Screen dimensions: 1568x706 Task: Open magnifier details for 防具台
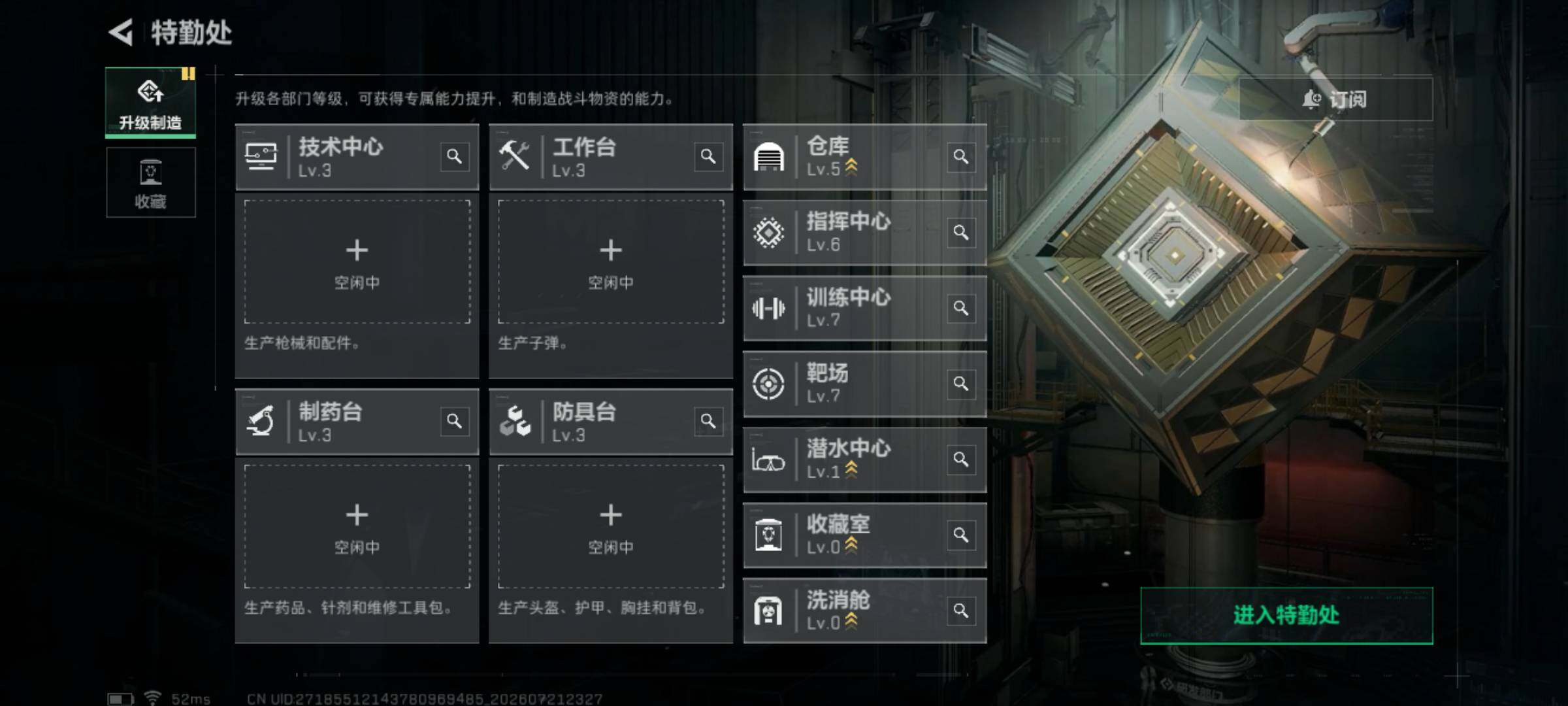click(708, 422)
